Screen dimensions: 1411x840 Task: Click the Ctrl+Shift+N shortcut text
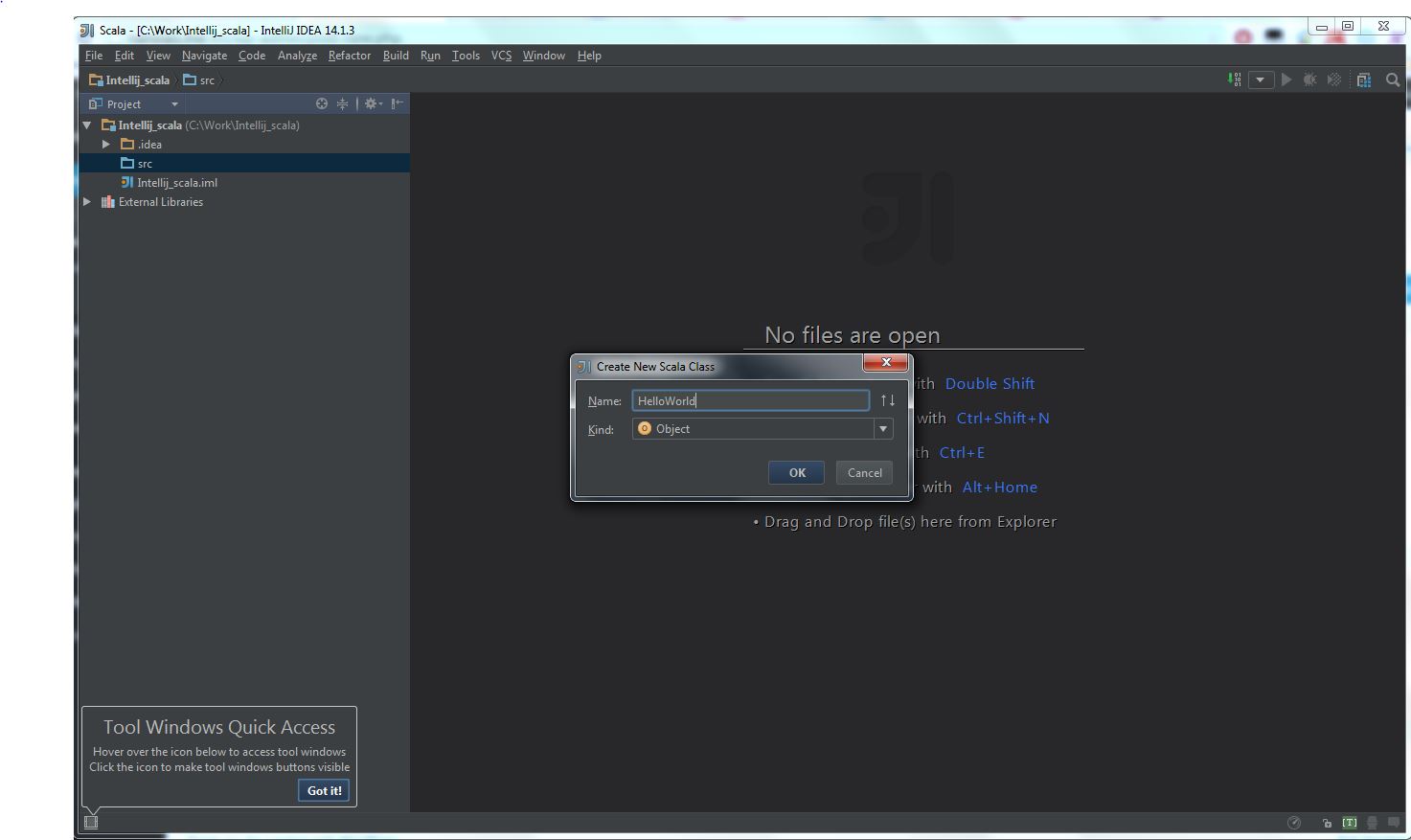tap(1003, 419)
